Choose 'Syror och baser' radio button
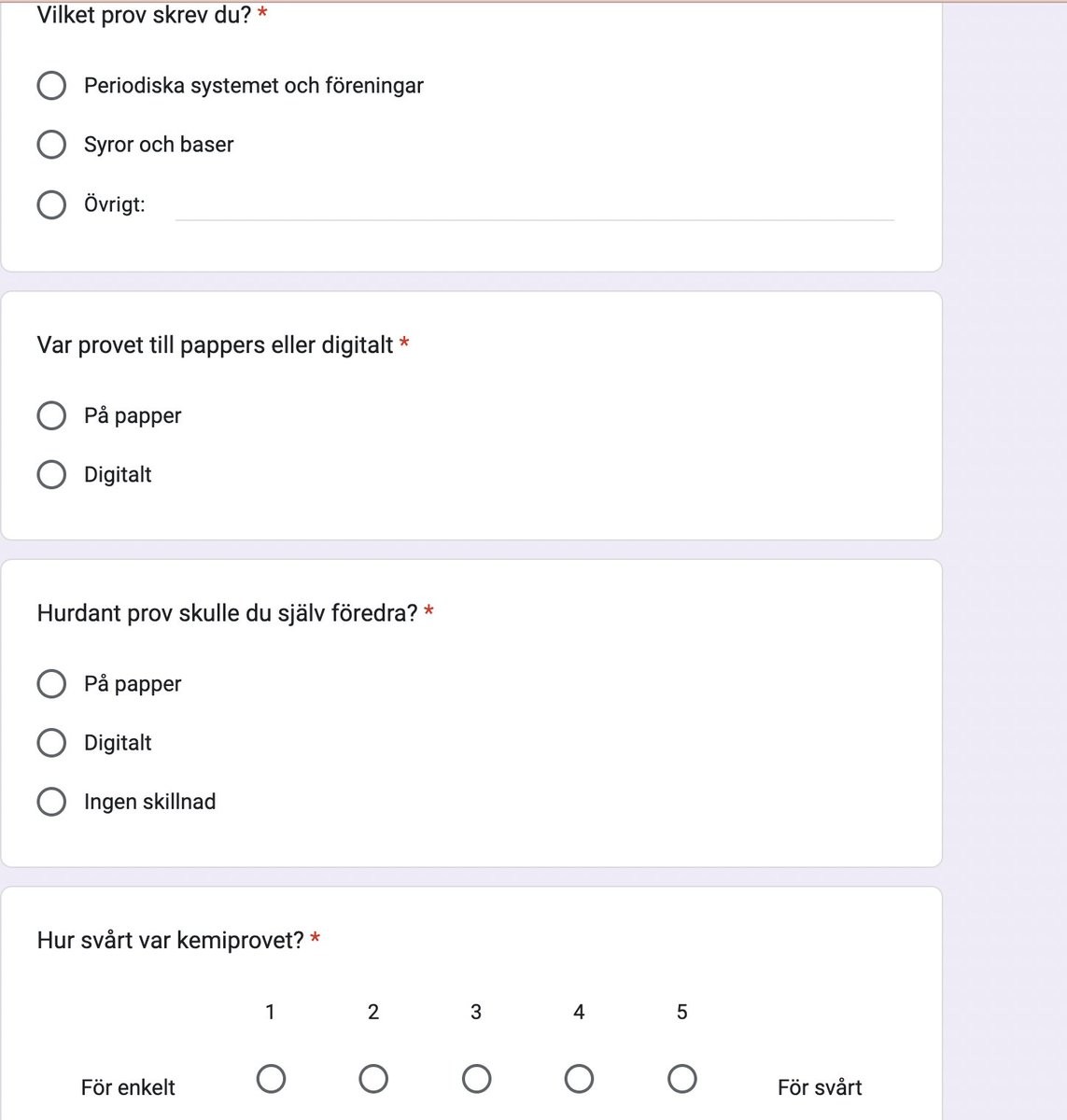The image size is (1067, 1120). coord(51,145)
